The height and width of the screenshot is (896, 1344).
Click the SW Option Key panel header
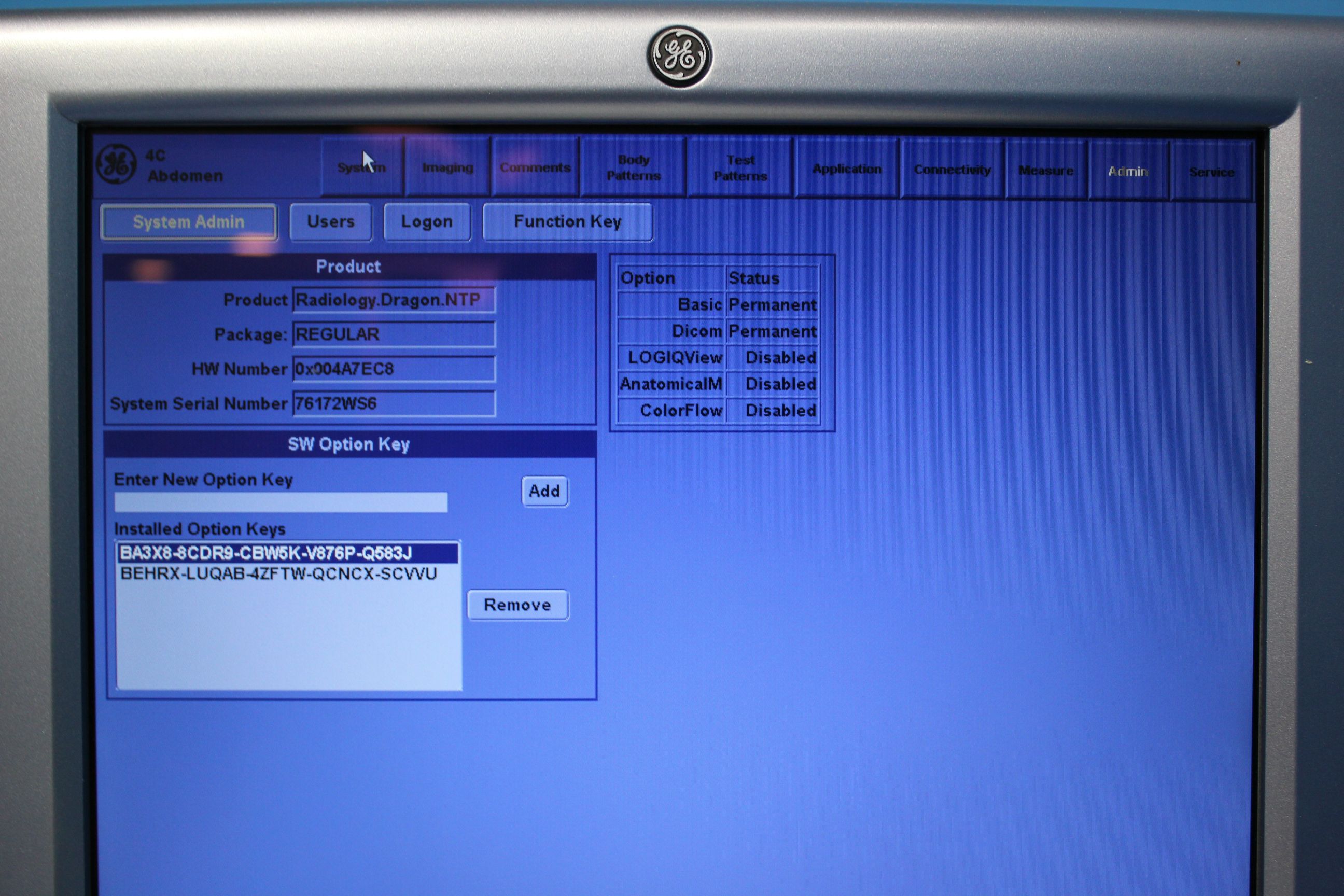coord(349,444)
